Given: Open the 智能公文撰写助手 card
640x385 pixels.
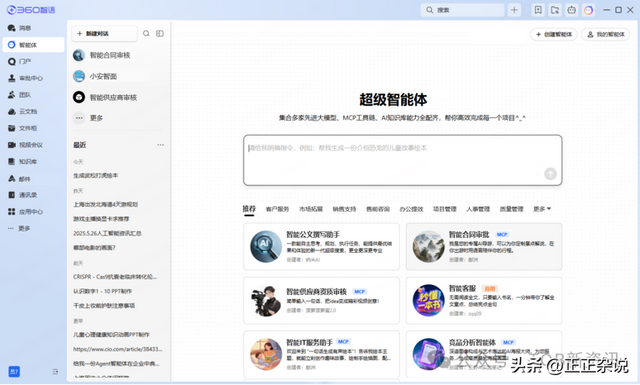Looking at the screenshot, I should 321,246.
